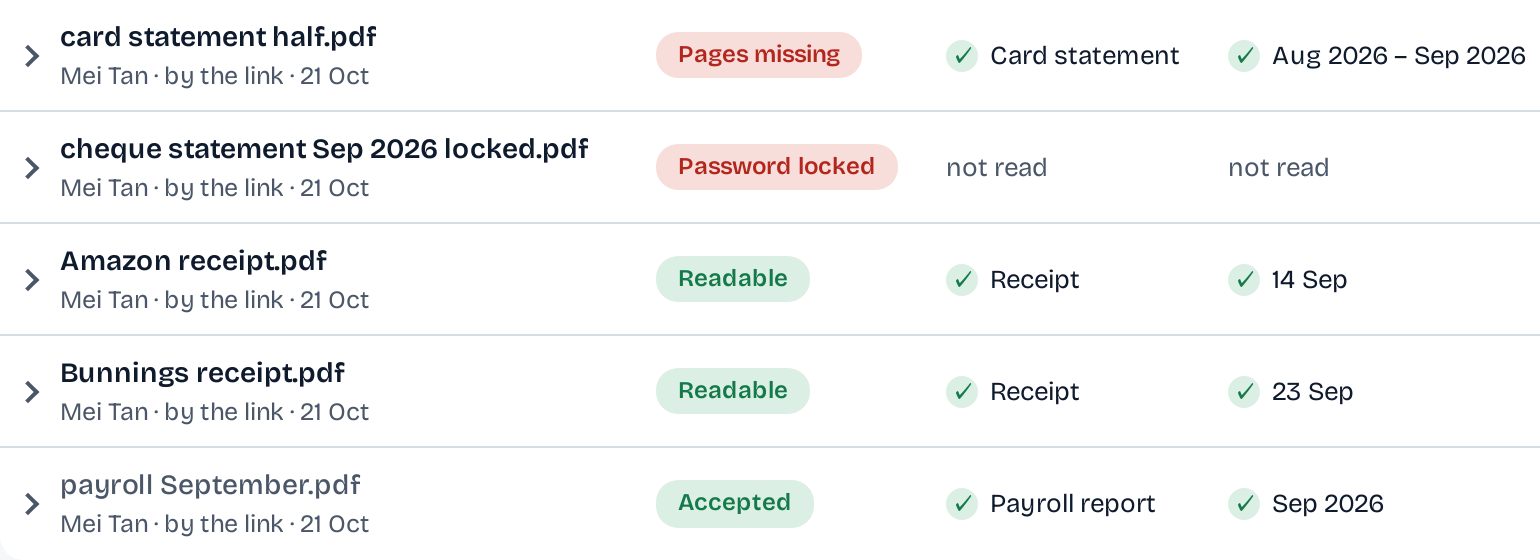Click the check icon beside Payroll report
Screen dimensions: 1540x560
coord(962,504)
